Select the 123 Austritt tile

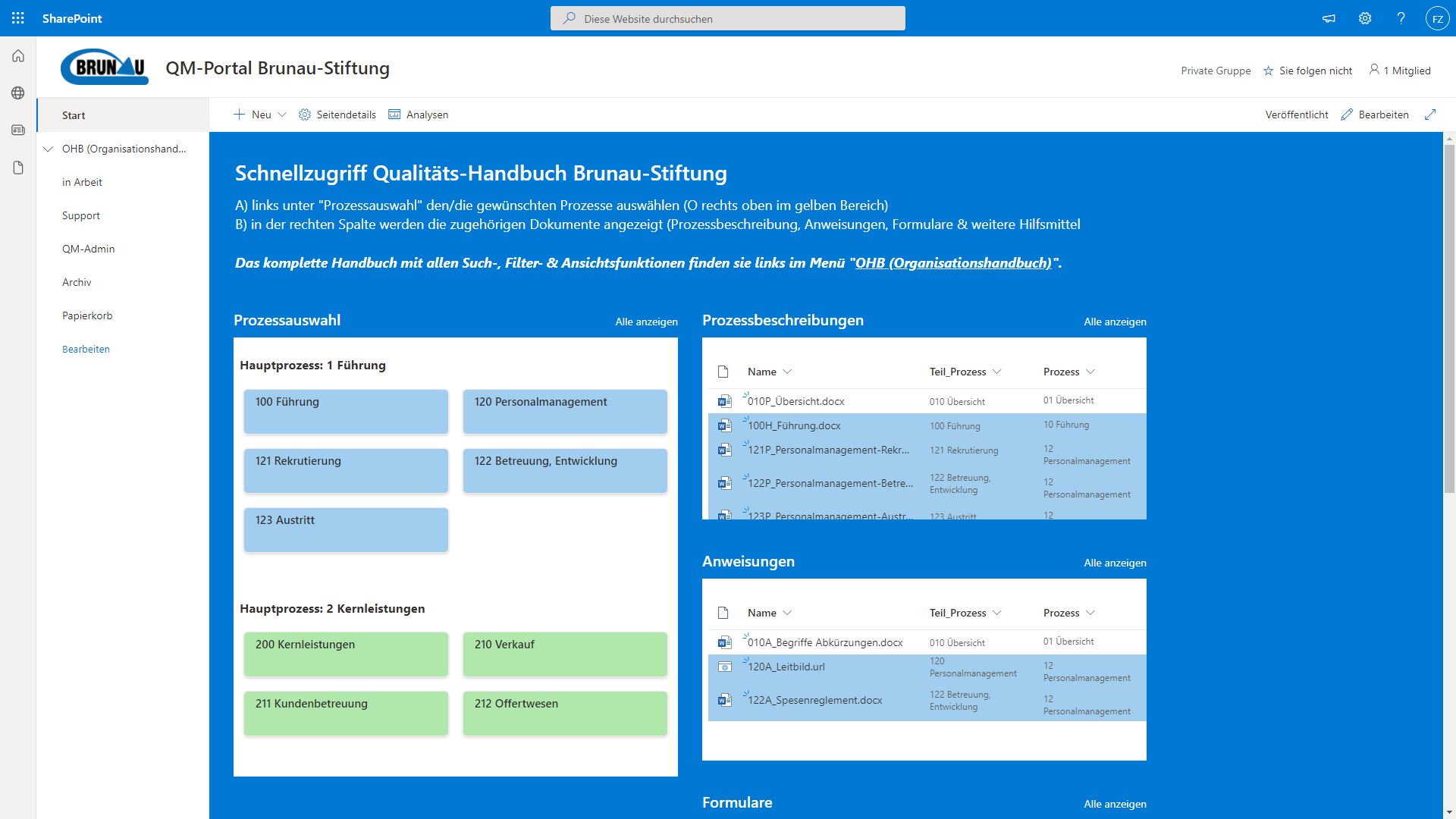[x=346, y=530]
